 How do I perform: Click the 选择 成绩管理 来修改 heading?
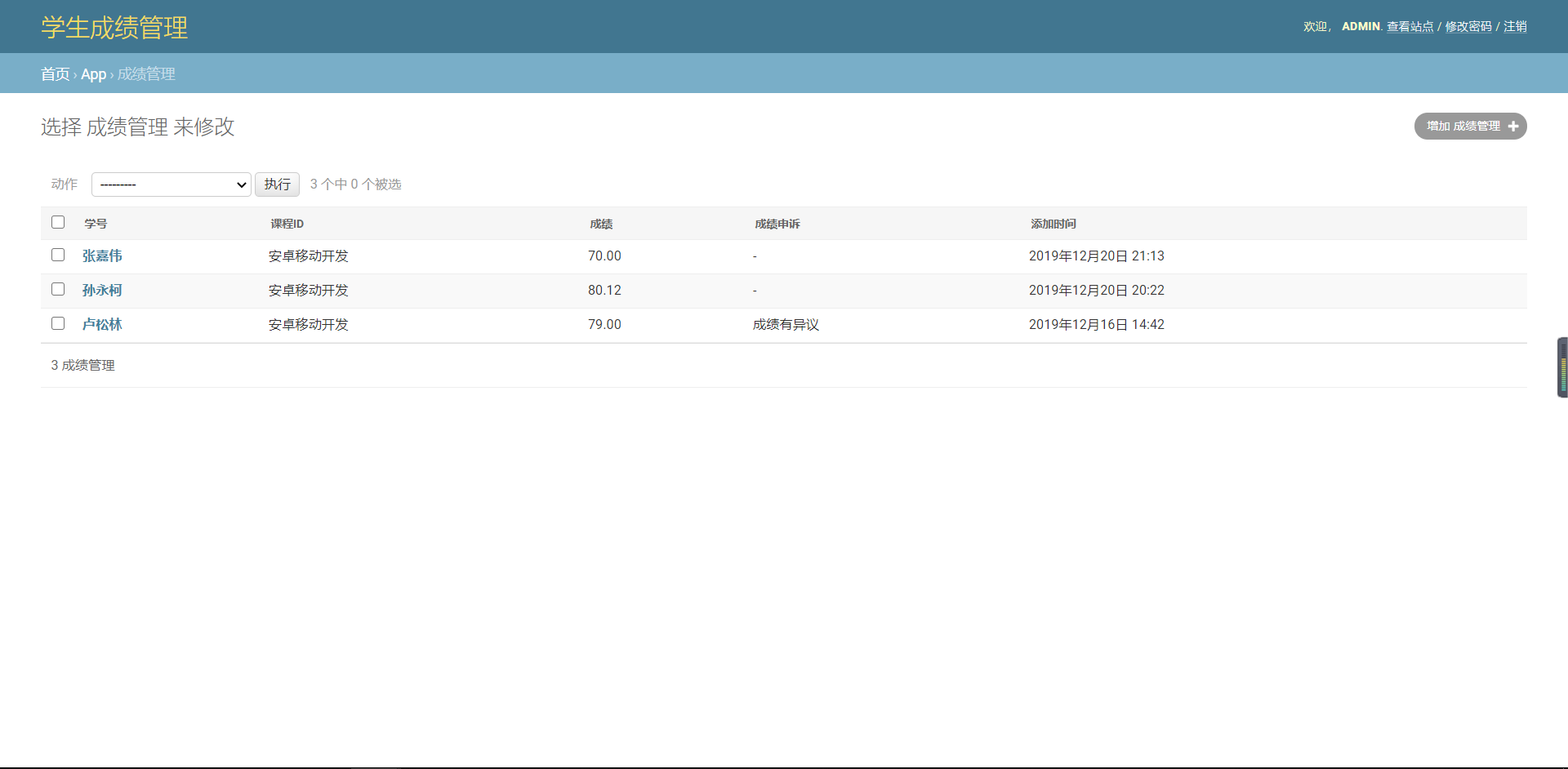pos(138,127)
